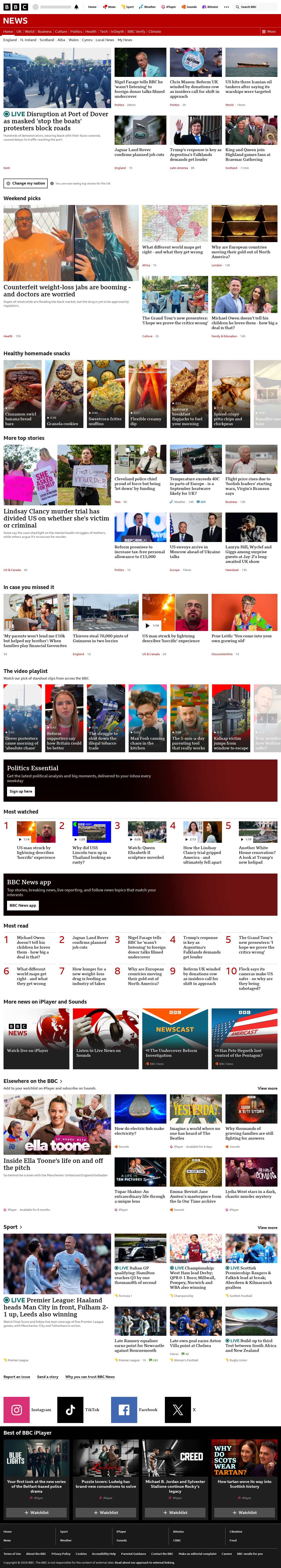The height and width of the screenshot is (1568, 281).
Task: Play the Sweetcorn fritter muffins video
Action: click(106, 394)
